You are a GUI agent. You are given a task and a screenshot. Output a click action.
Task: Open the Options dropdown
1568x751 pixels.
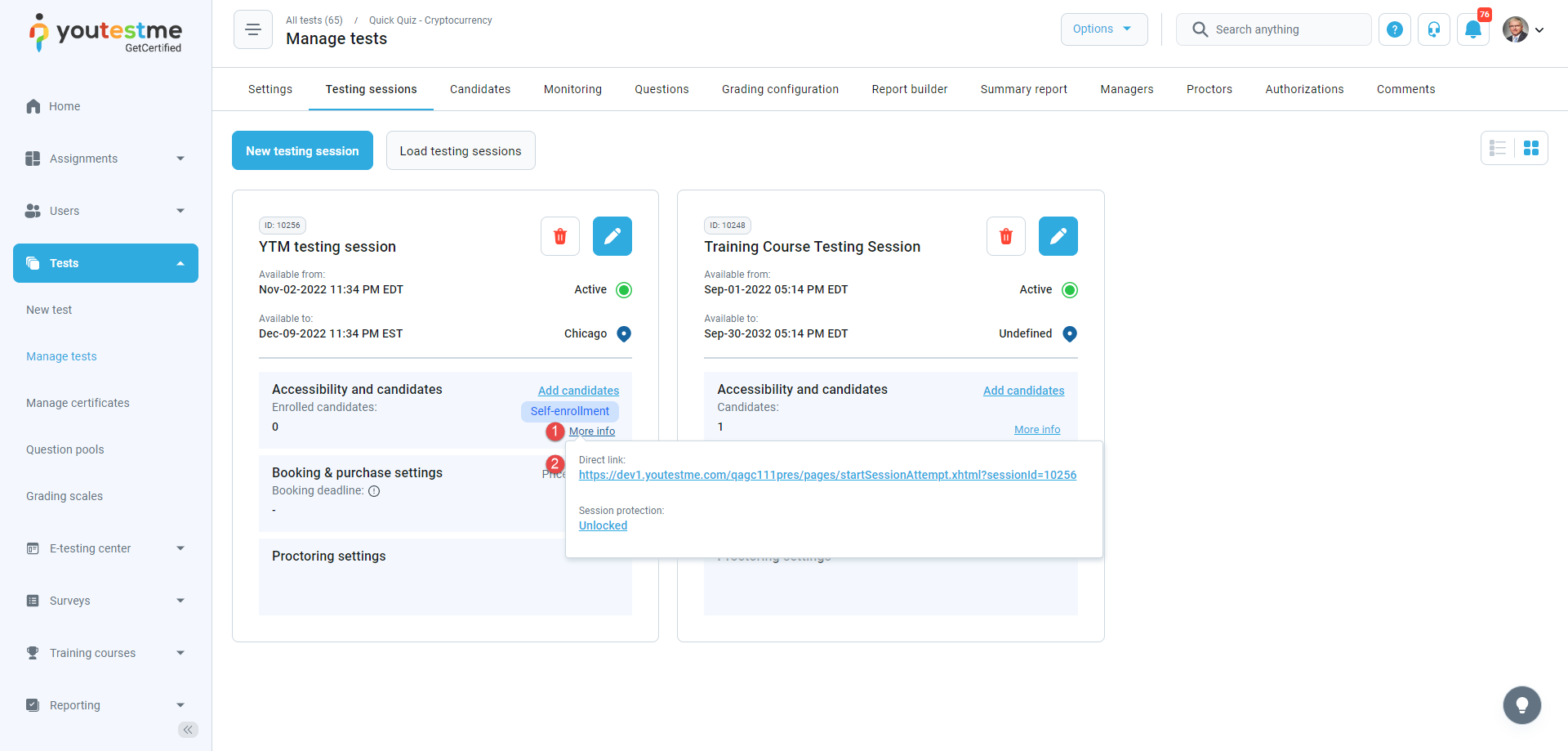pos(1103,29)
